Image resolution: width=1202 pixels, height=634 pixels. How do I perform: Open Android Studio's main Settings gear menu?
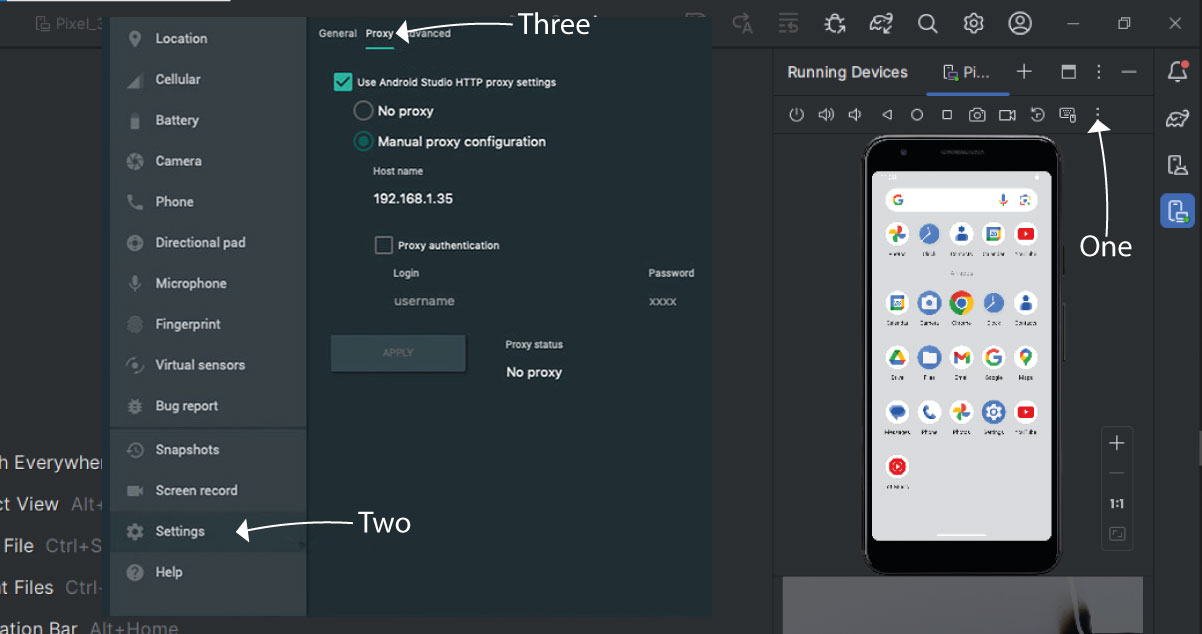point(973,23)
